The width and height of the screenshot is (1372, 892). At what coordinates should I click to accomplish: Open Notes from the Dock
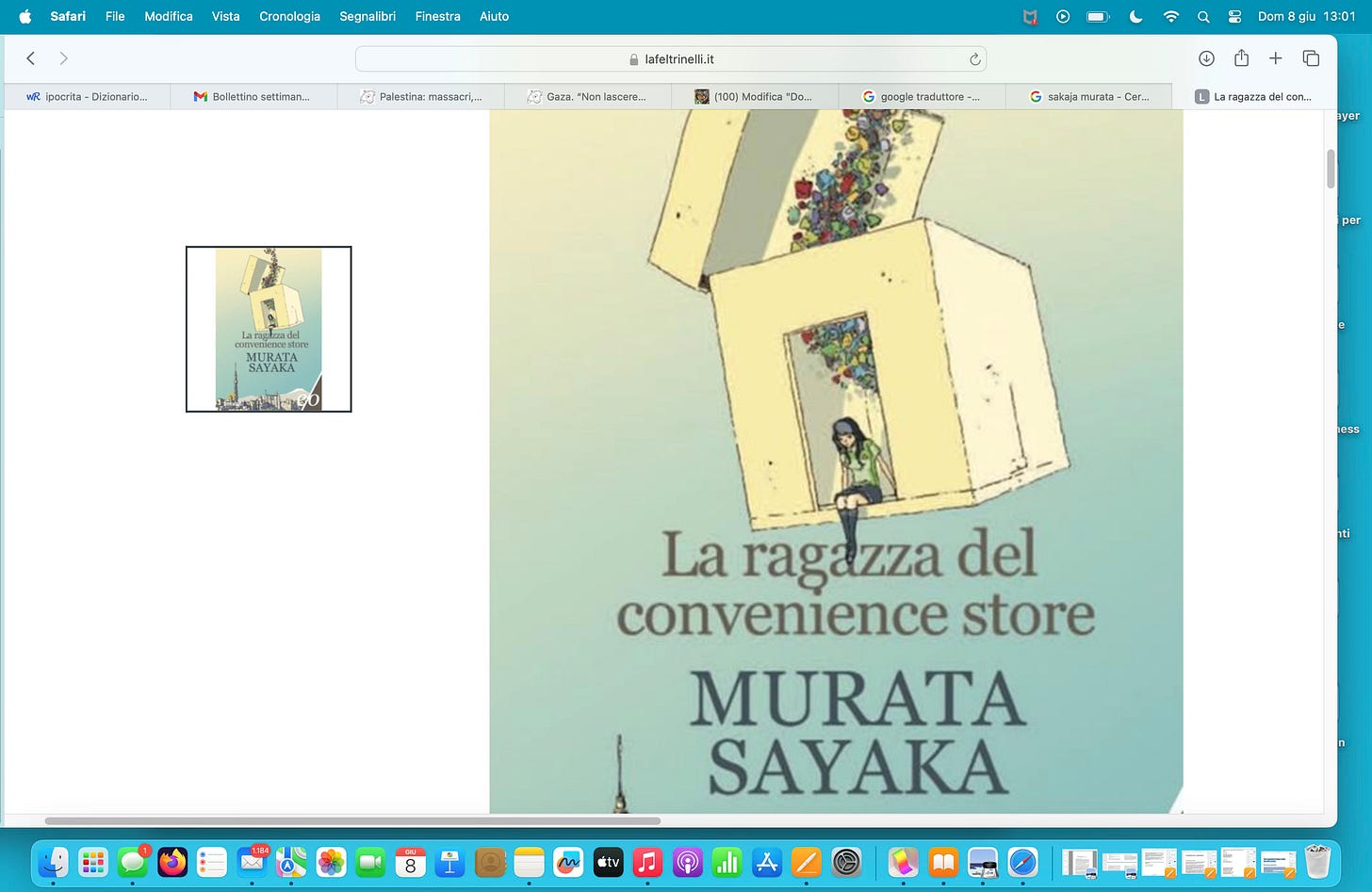pos(530,861)
